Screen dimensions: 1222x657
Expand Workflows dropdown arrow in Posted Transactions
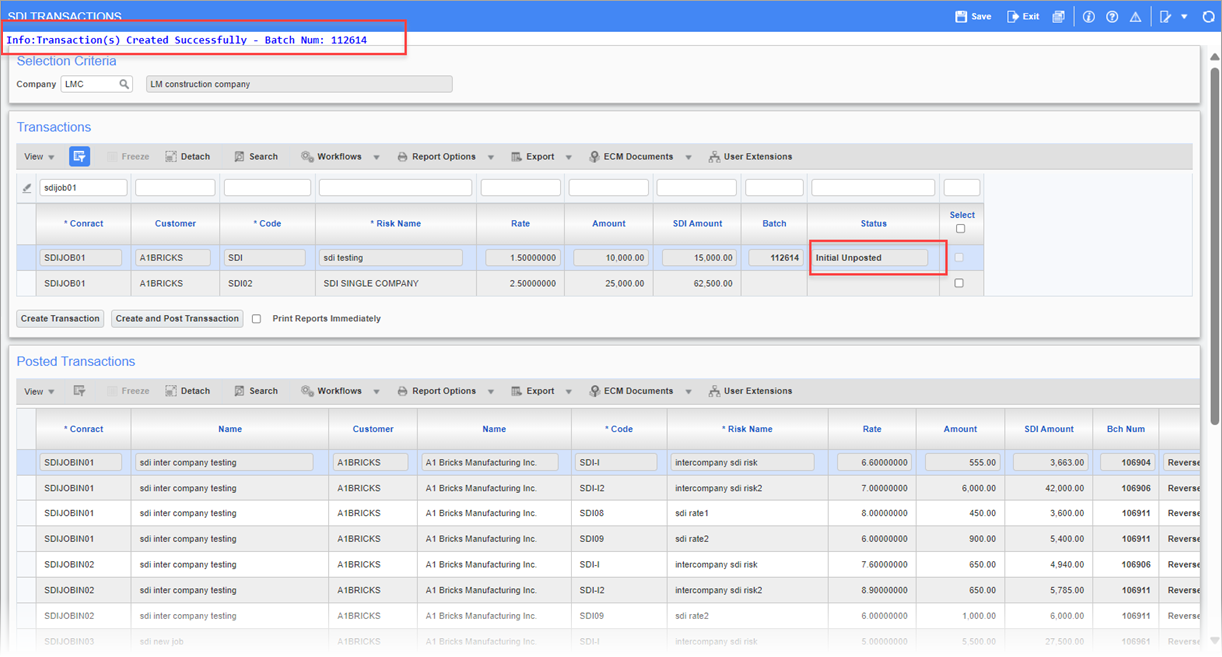click(x=376, y=392)
